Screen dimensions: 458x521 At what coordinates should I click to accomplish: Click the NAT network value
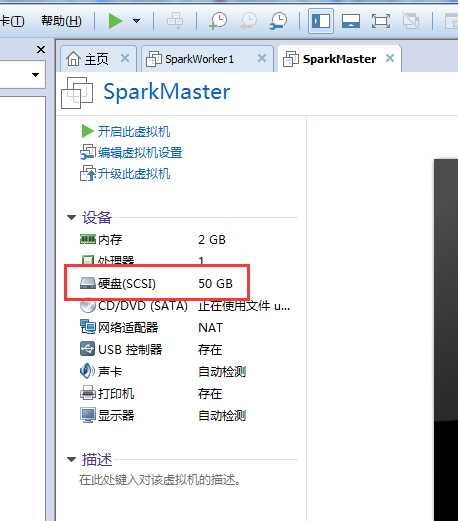click(210, 328)
